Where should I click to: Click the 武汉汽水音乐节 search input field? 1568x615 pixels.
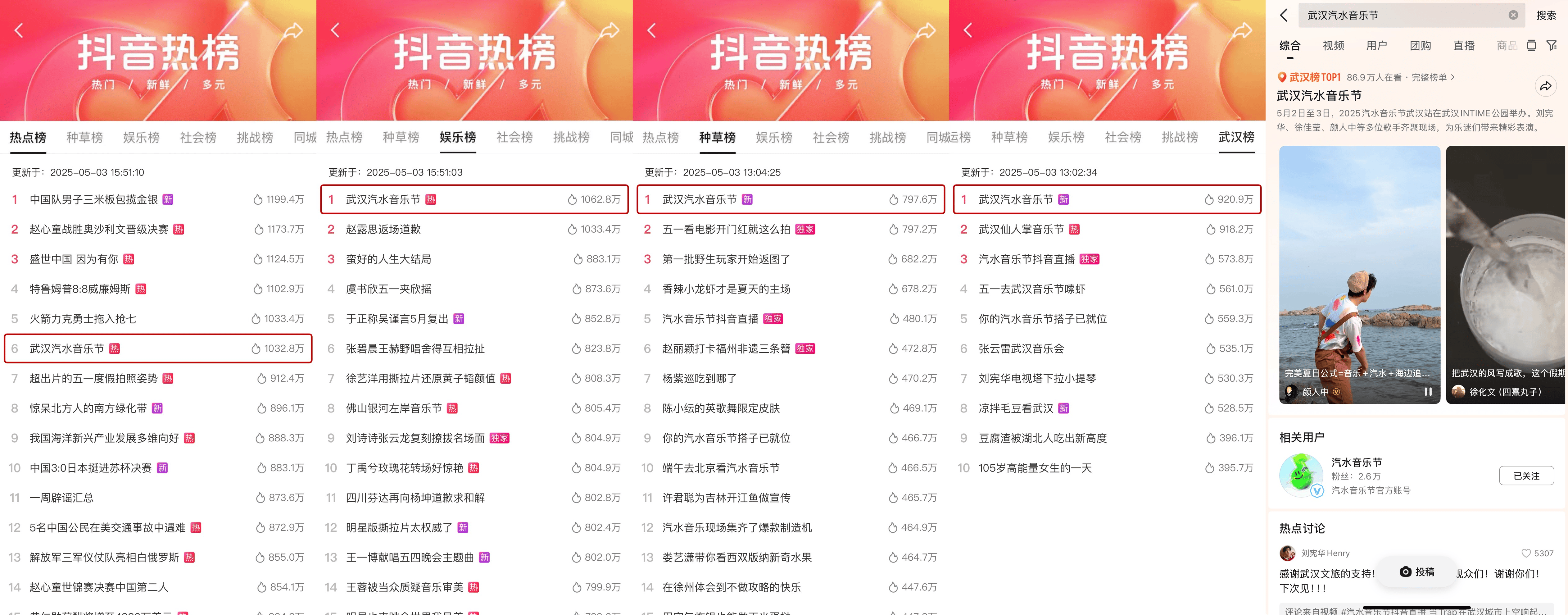(x=1400, y=15)
